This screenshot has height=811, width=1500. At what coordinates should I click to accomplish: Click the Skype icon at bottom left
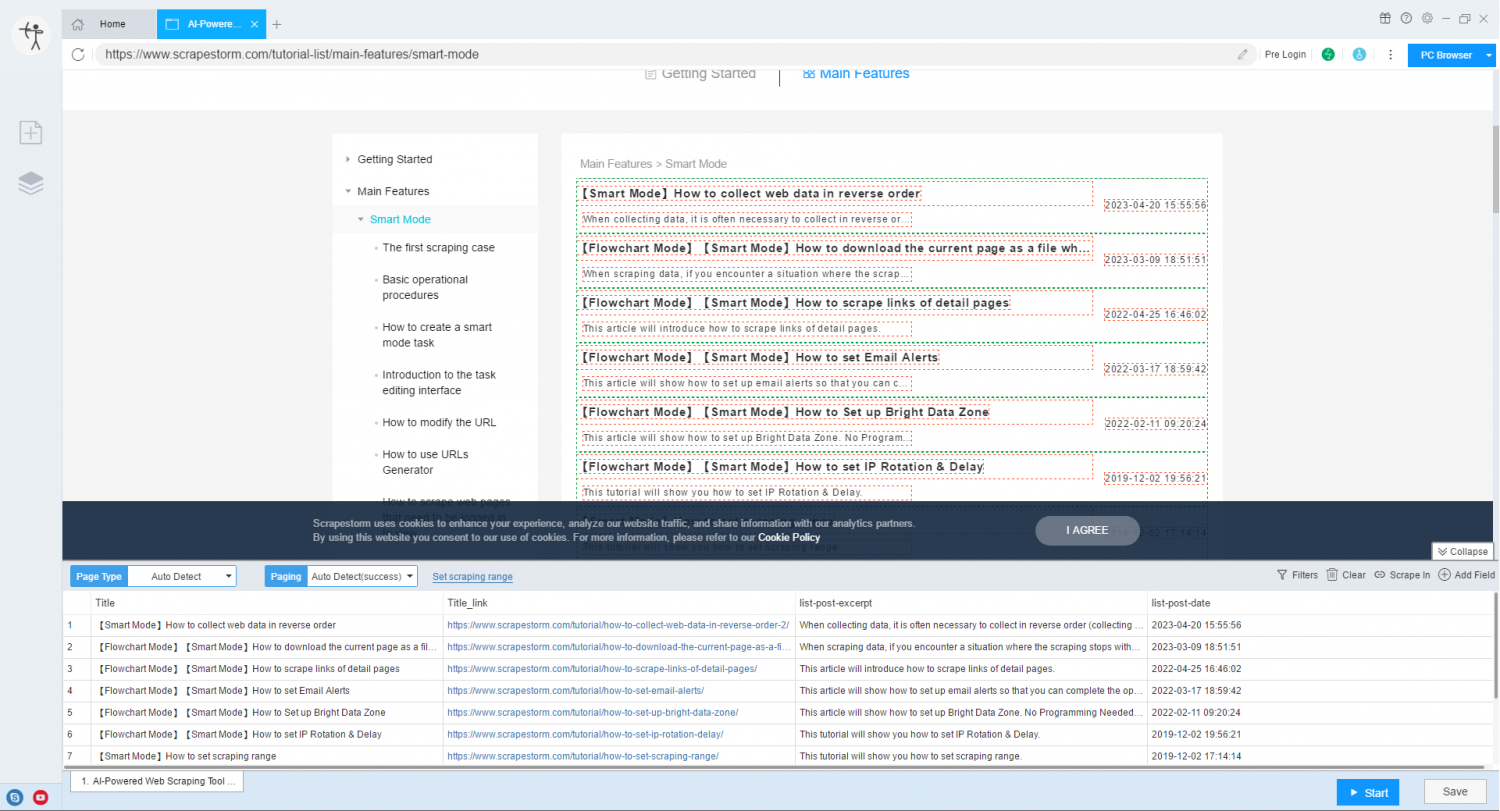15,797
